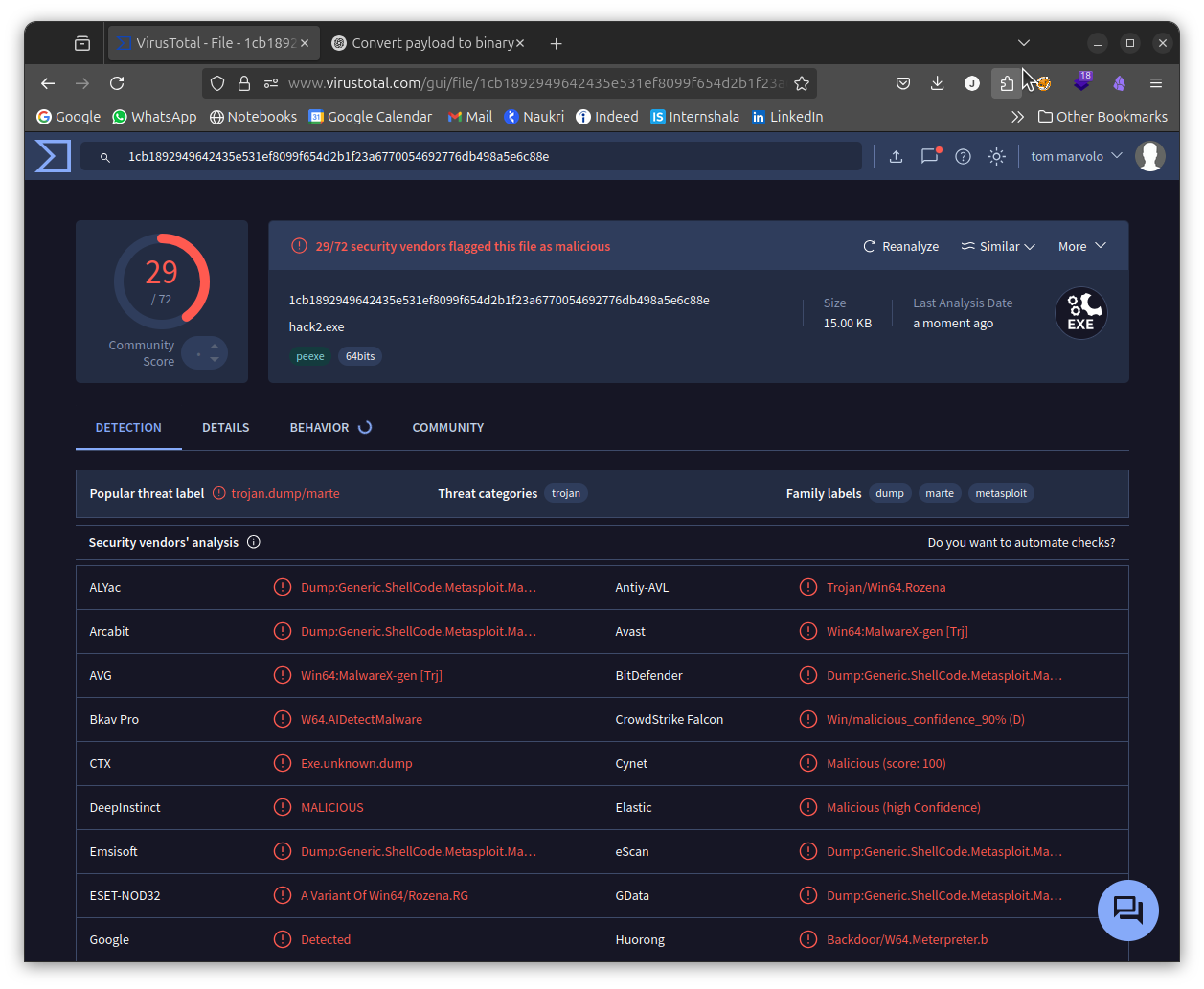Image resolution: width=1204 pixels, height=989 pixels.
Task: Click Security vendors' analysis info icon
Action: pyautogui.click(x=254, y=542)
